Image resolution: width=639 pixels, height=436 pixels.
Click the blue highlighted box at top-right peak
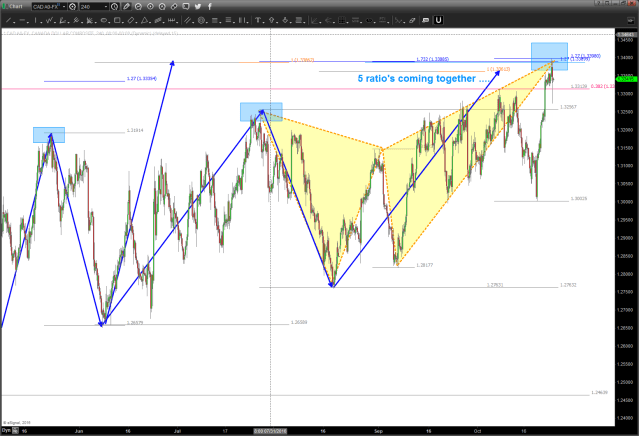[x=548, y=53]
